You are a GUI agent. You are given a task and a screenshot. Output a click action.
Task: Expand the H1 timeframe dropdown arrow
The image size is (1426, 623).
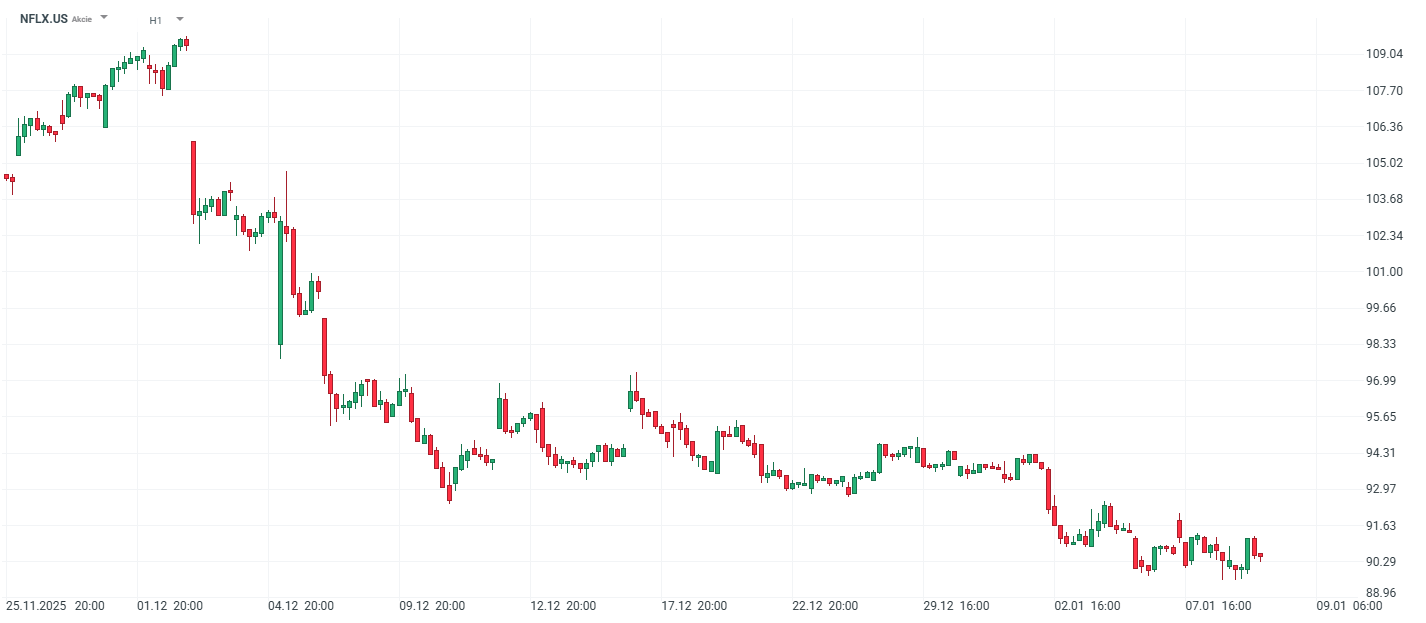coord(179,19)
